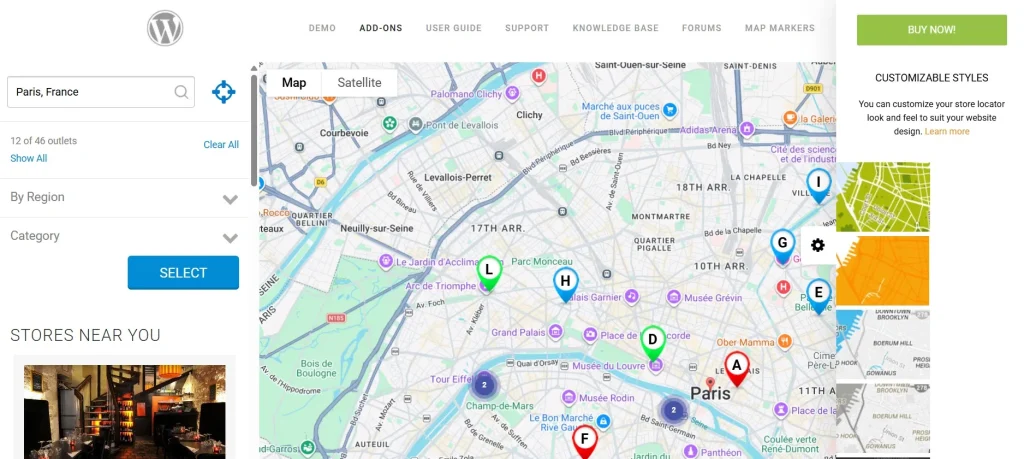This screenshot has height=459, width=1024.
Task: Click the Place de la Concorde icon
Action: (x=590, y=335)
